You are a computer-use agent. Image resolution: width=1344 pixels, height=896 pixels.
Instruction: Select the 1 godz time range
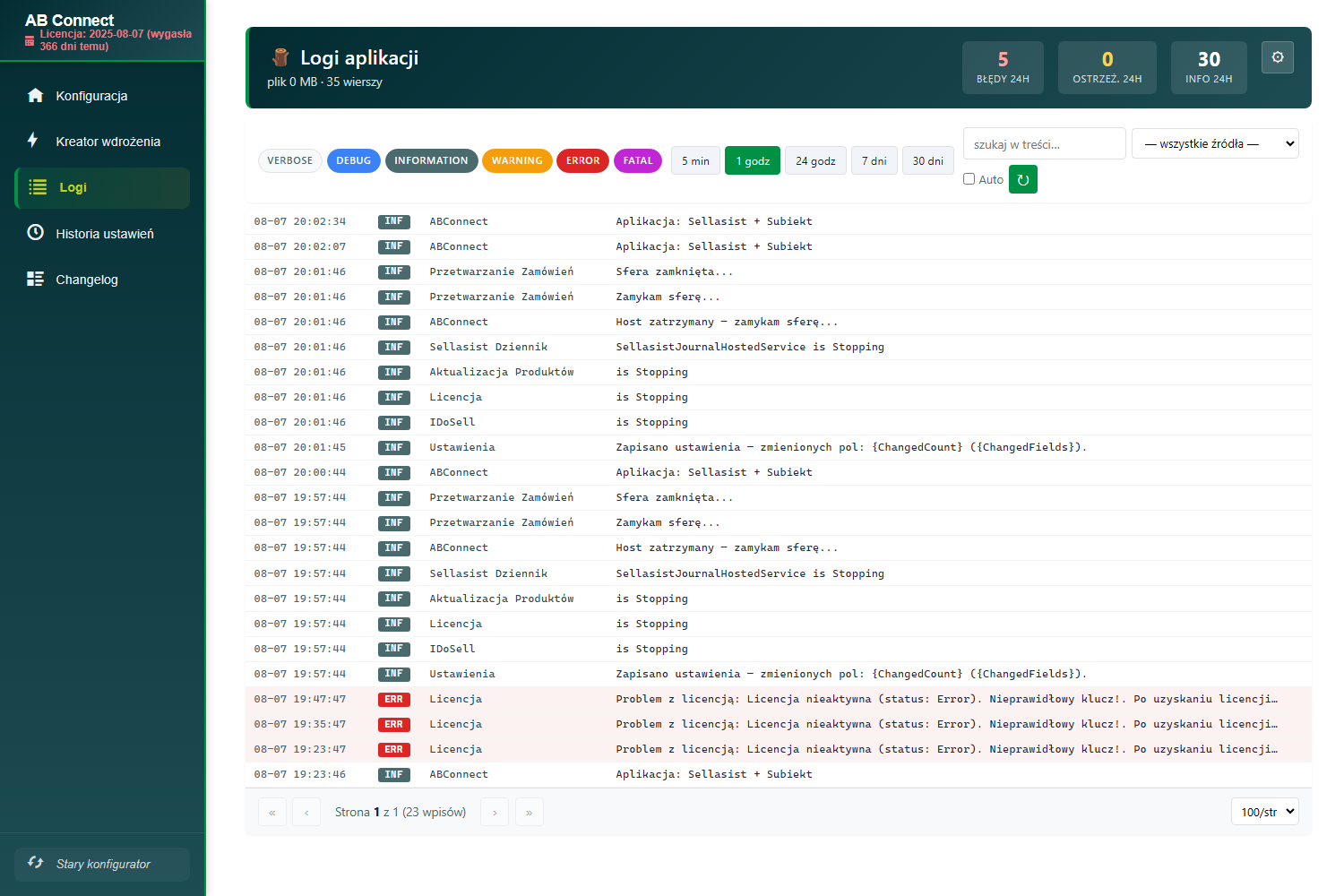pos(753,160)
